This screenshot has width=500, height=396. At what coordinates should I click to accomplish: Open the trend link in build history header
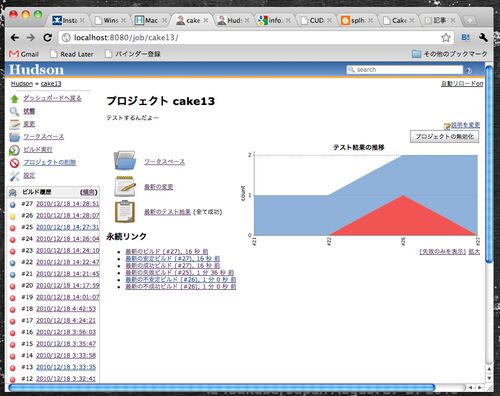coord(89,192)
